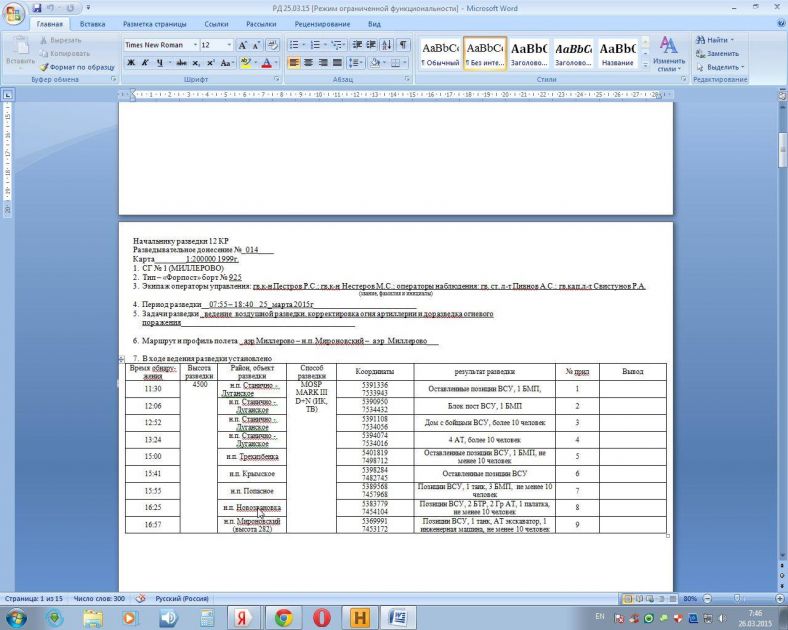
Task: Select the 'Без инте...' style
Action: [485, 54]
